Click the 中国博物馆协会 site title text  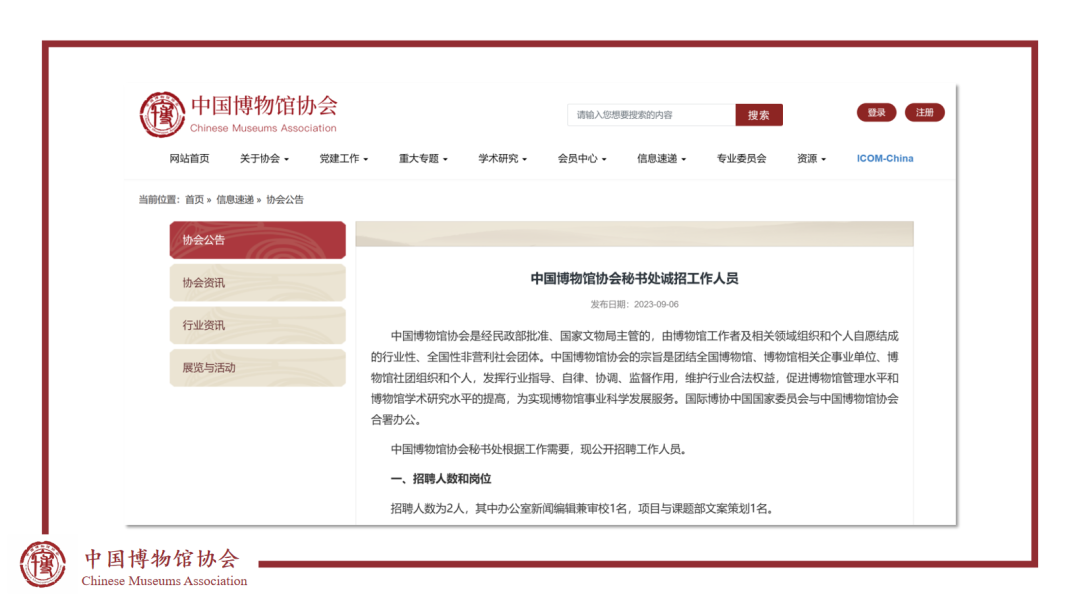point(264,105)
